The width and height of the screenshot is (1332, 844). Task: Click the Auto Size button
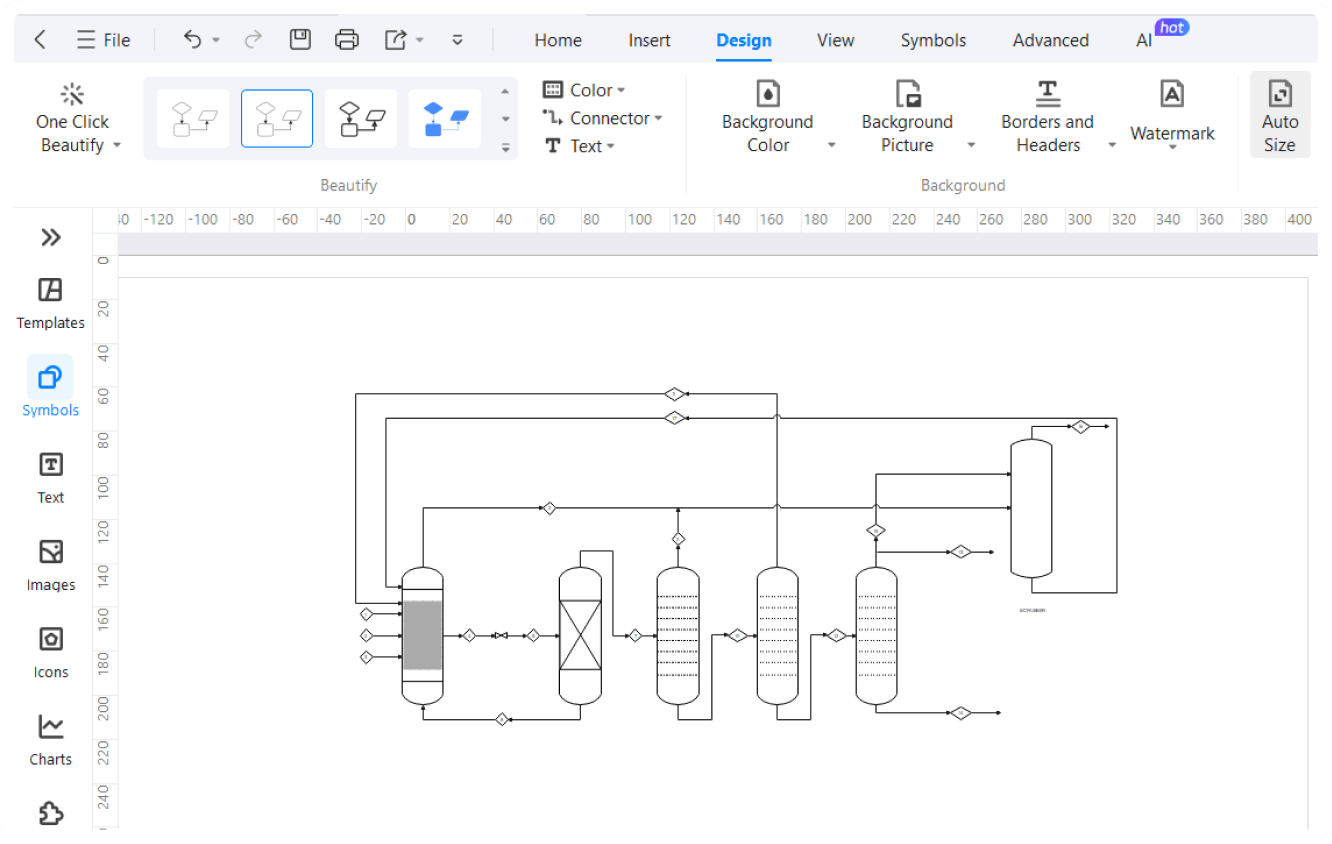(1279, 115)
